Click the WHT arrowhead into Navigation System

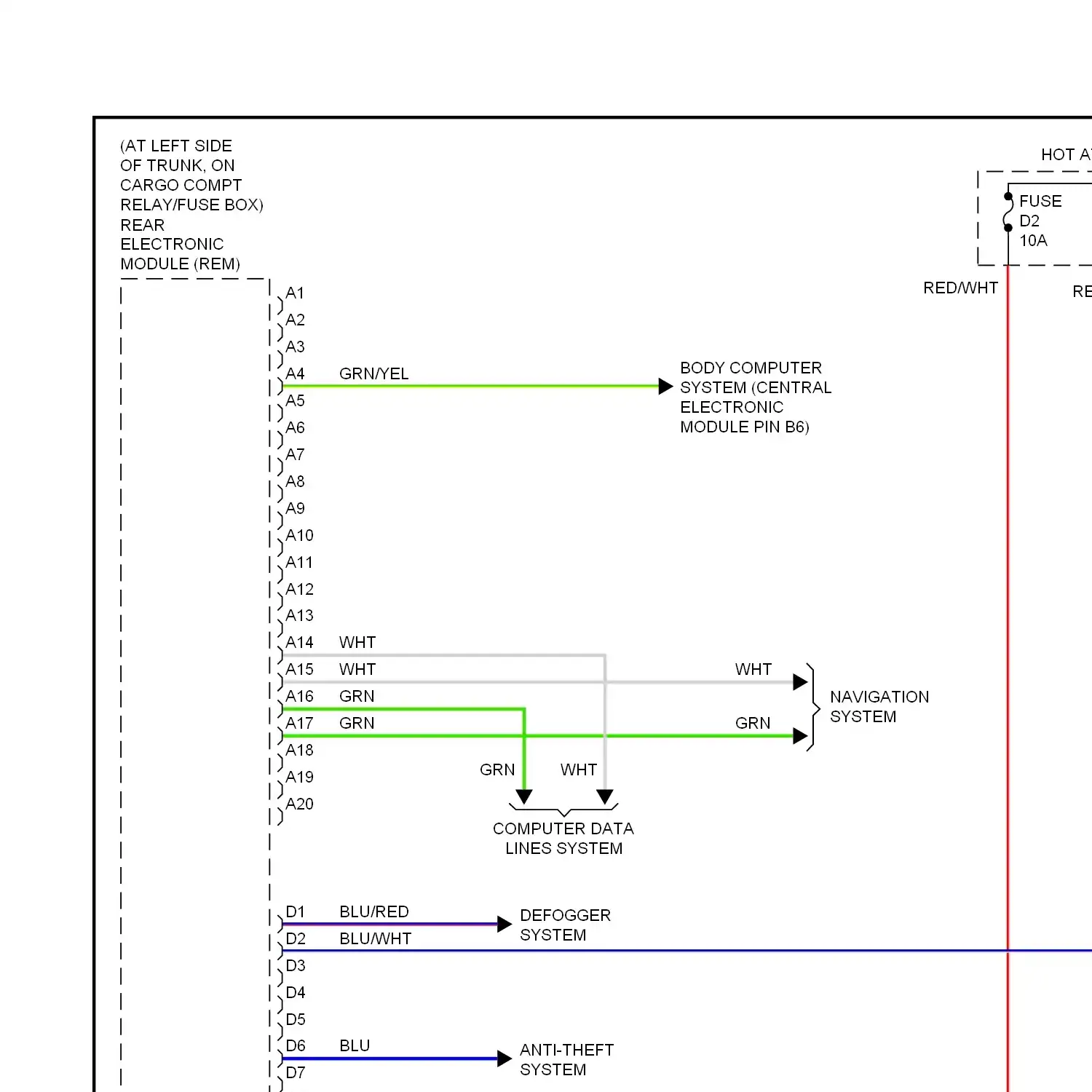800,682
